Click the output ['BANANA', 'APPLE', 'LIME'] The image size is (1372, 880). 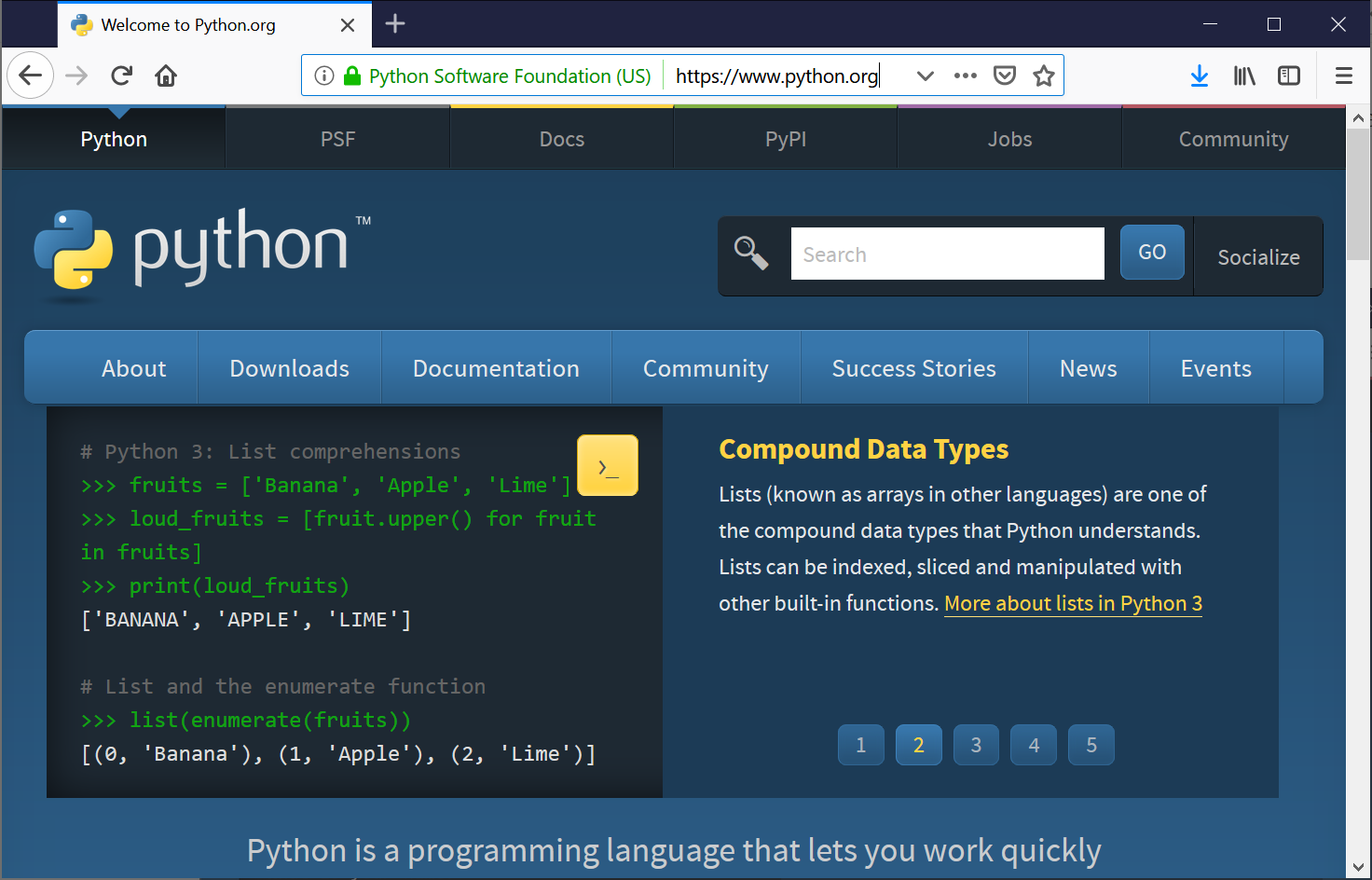coord(246,619)
